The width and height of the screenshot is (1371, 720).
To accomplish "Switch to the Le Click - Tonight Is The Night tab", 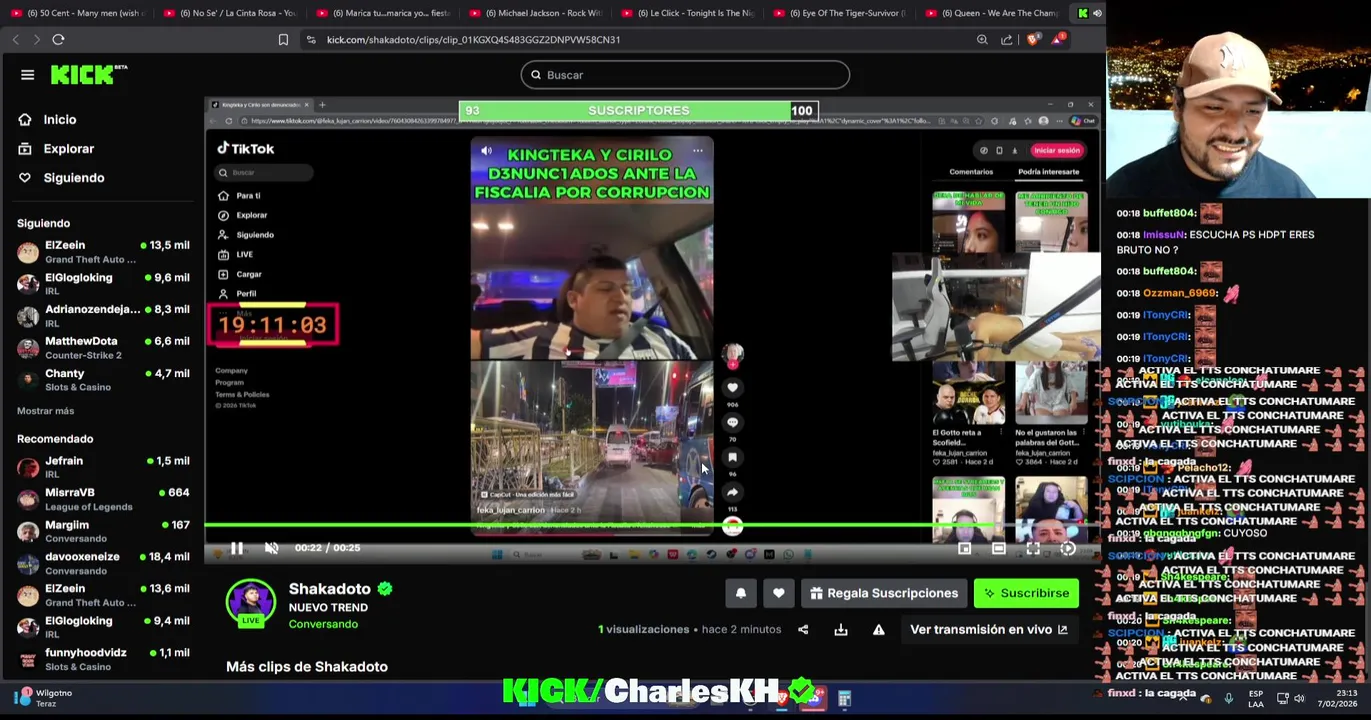I will pos(689,13).
